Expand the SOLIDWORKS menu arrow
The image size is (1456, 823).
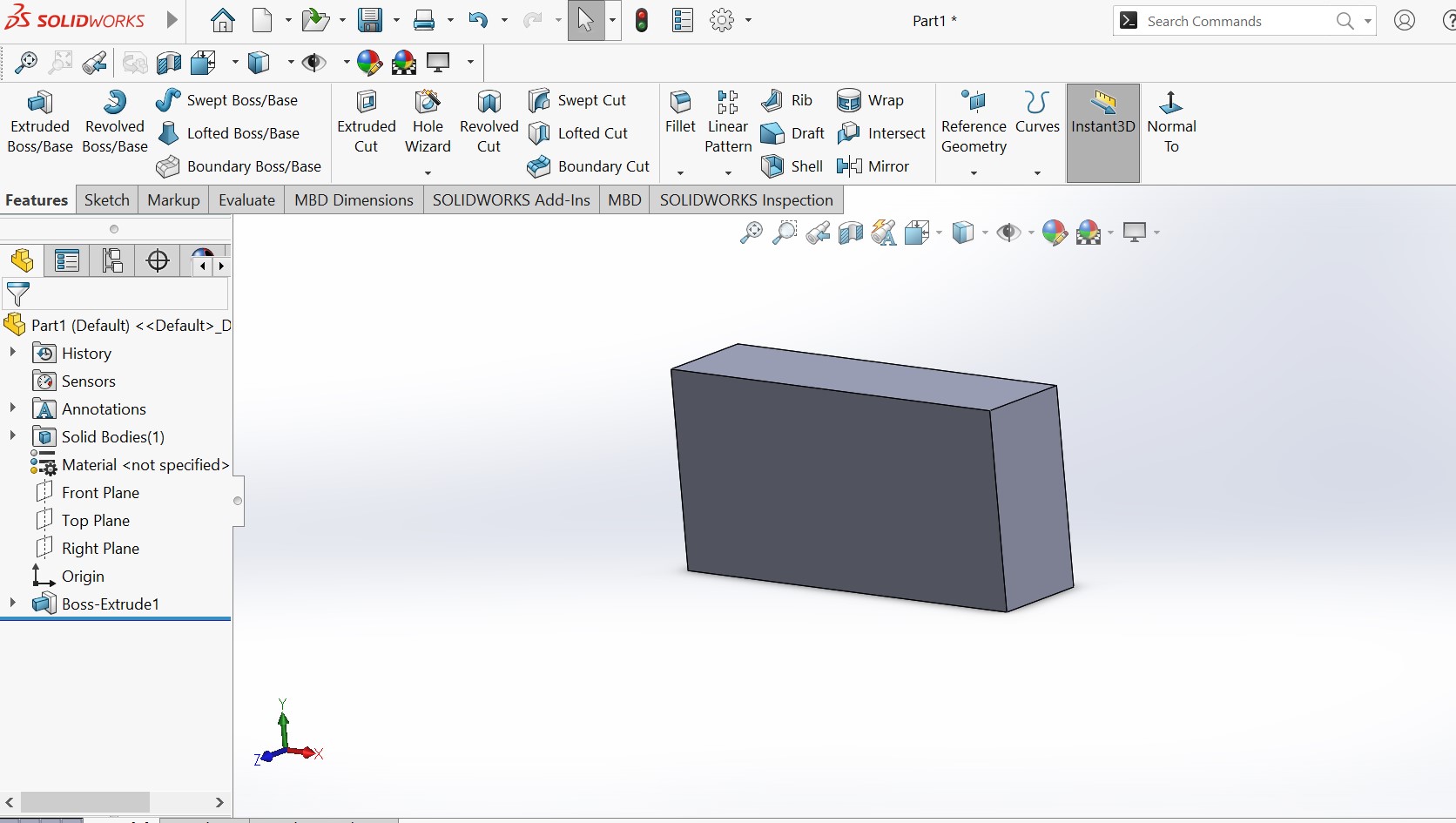(172, 20)
